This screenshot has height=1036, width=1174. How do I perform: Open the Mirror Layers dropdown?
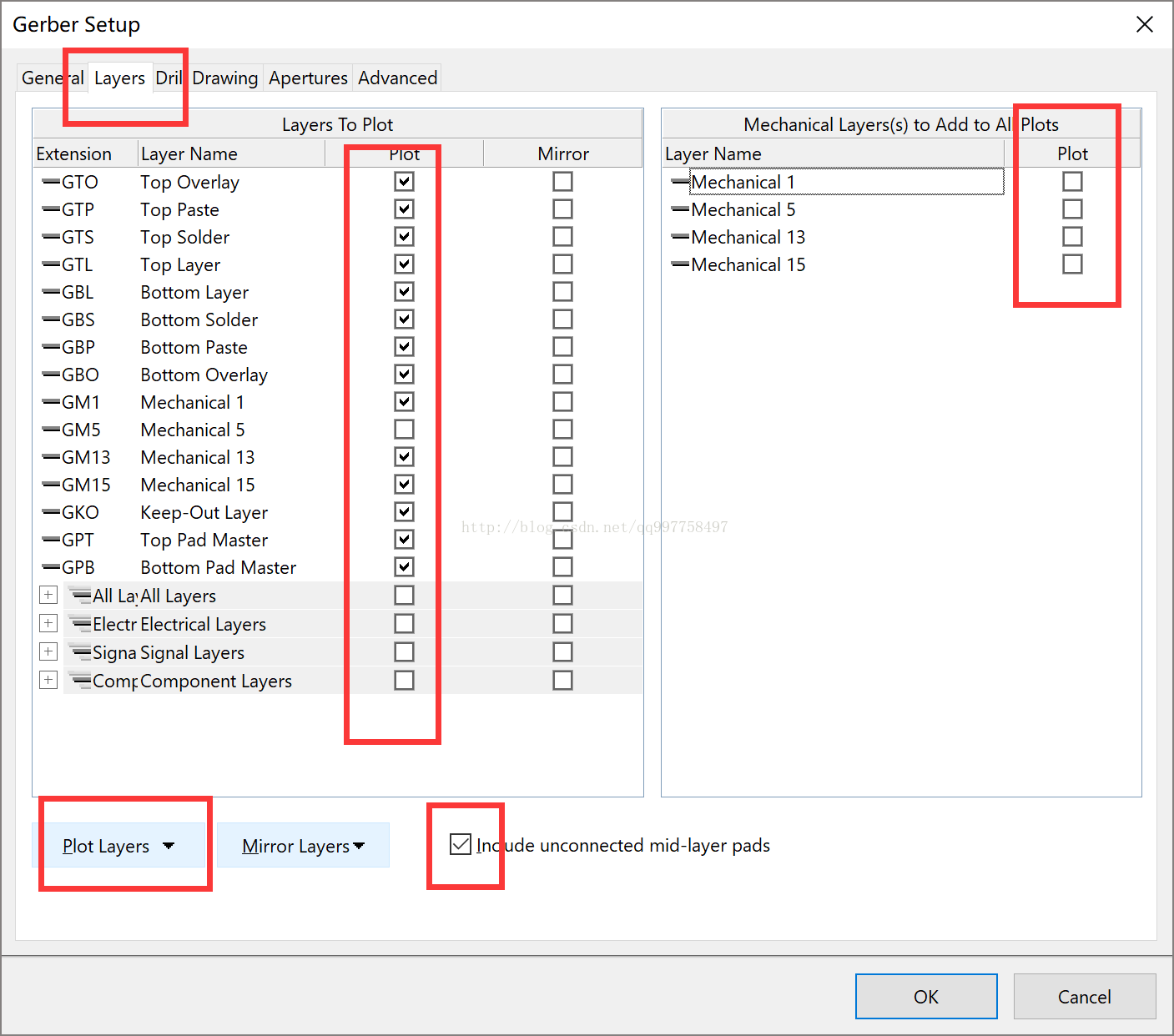tap(303, 845)
